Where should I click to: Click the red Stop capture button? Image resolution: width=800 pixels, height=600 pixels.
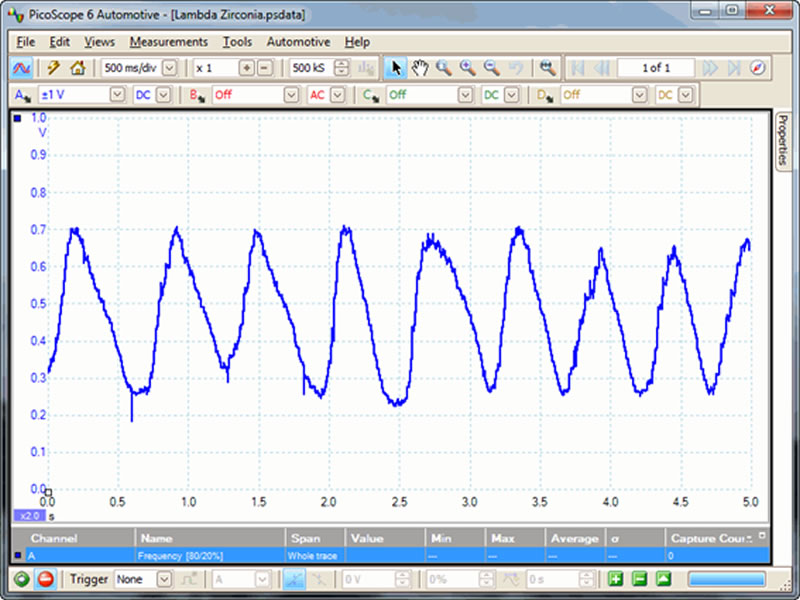[x=45, y=579]
